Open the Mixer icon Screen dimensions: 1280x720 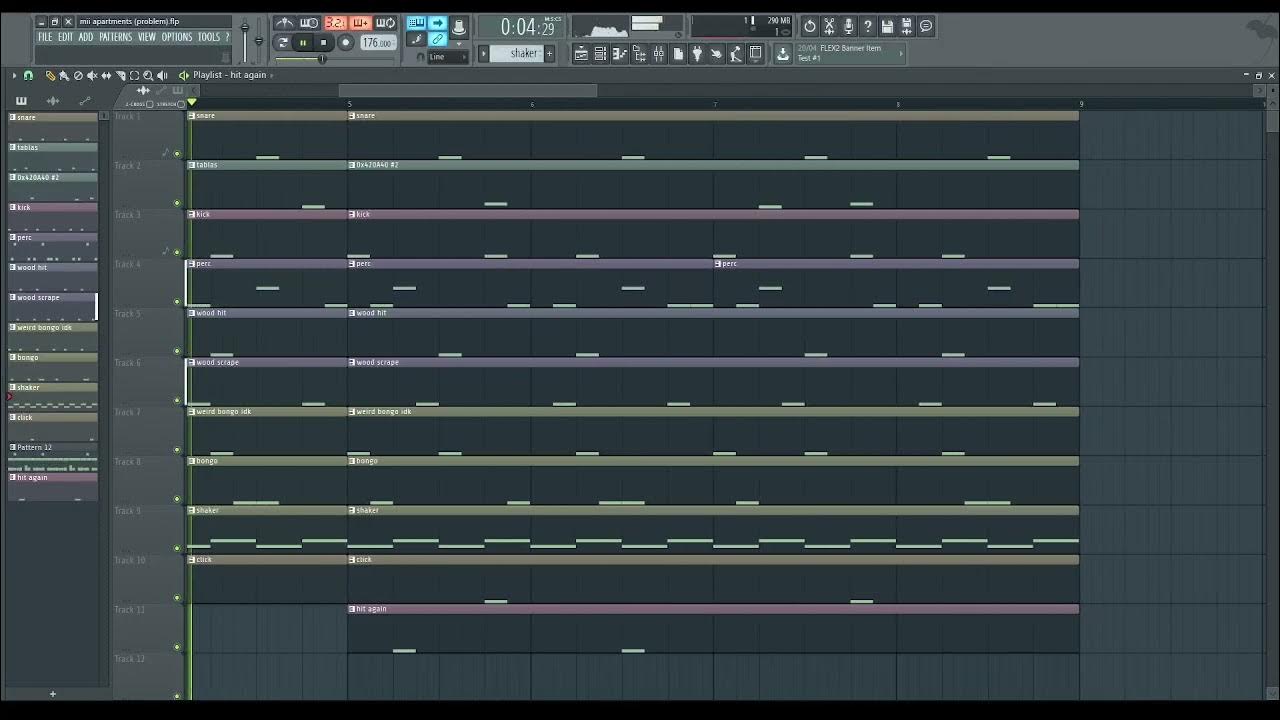658,54
